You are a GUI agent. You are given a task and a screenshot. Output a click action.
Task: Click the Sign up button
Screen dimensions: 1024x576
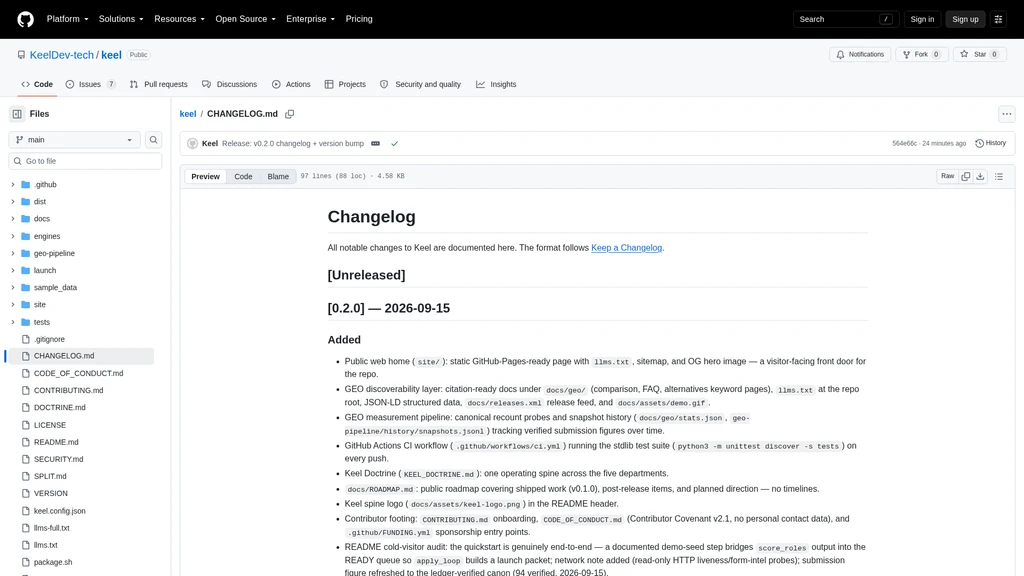coord(965,19)
